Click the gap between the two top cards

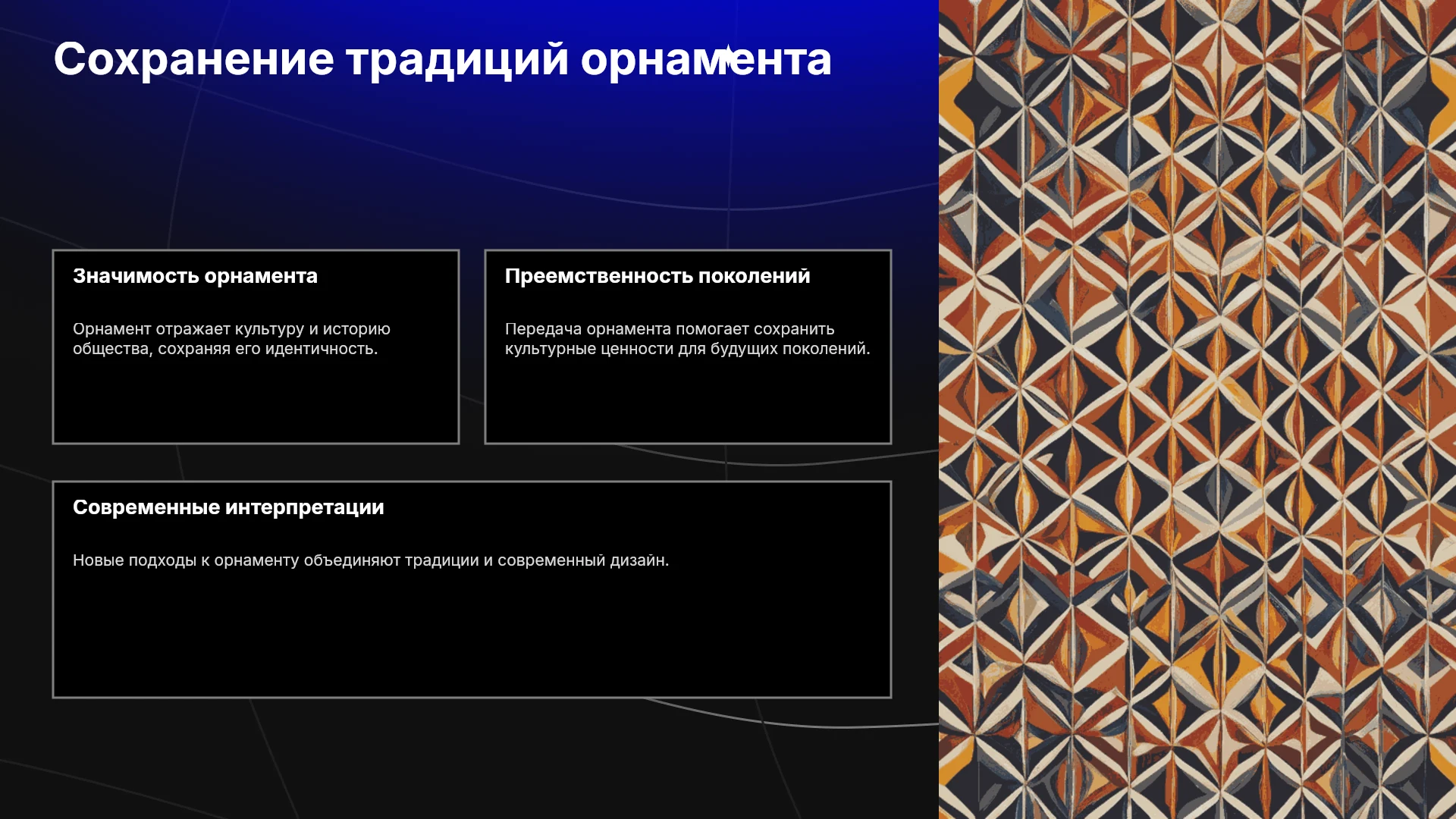click(x=472, y=347)
